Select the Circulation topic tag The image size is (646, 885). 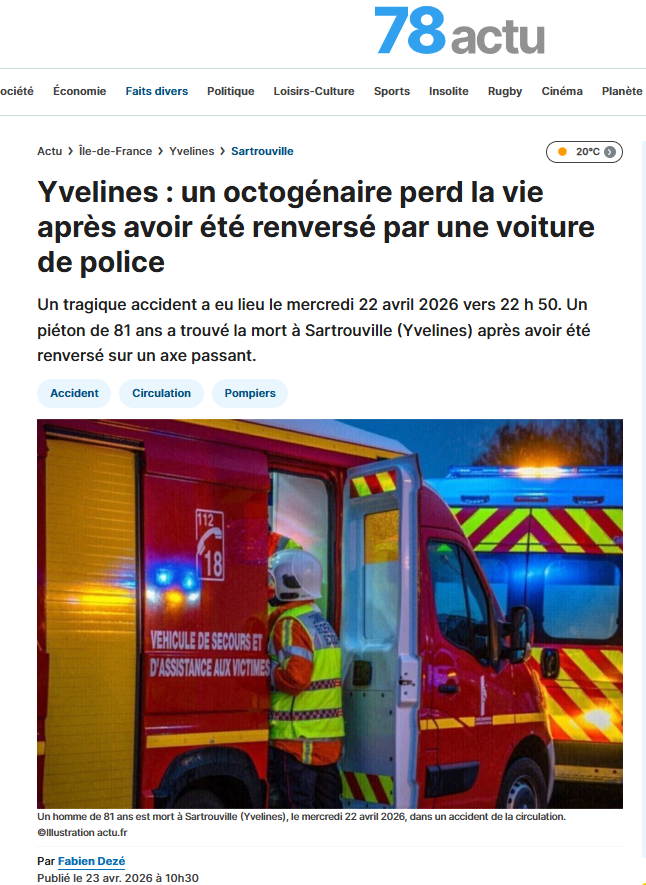point(161,393)
